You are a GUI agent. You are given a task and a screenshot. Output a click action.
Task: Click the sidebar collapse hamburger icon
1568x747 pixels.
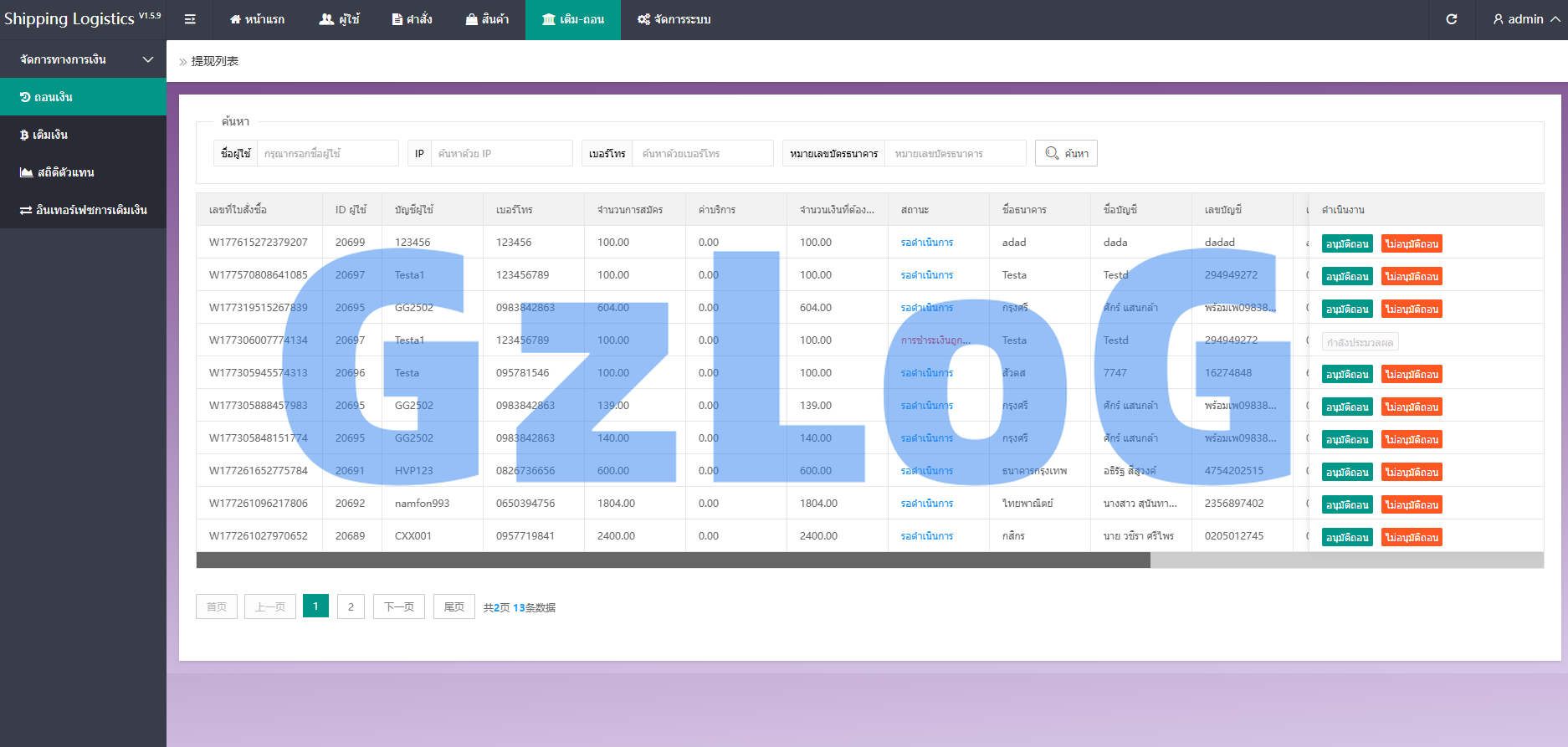190,19
